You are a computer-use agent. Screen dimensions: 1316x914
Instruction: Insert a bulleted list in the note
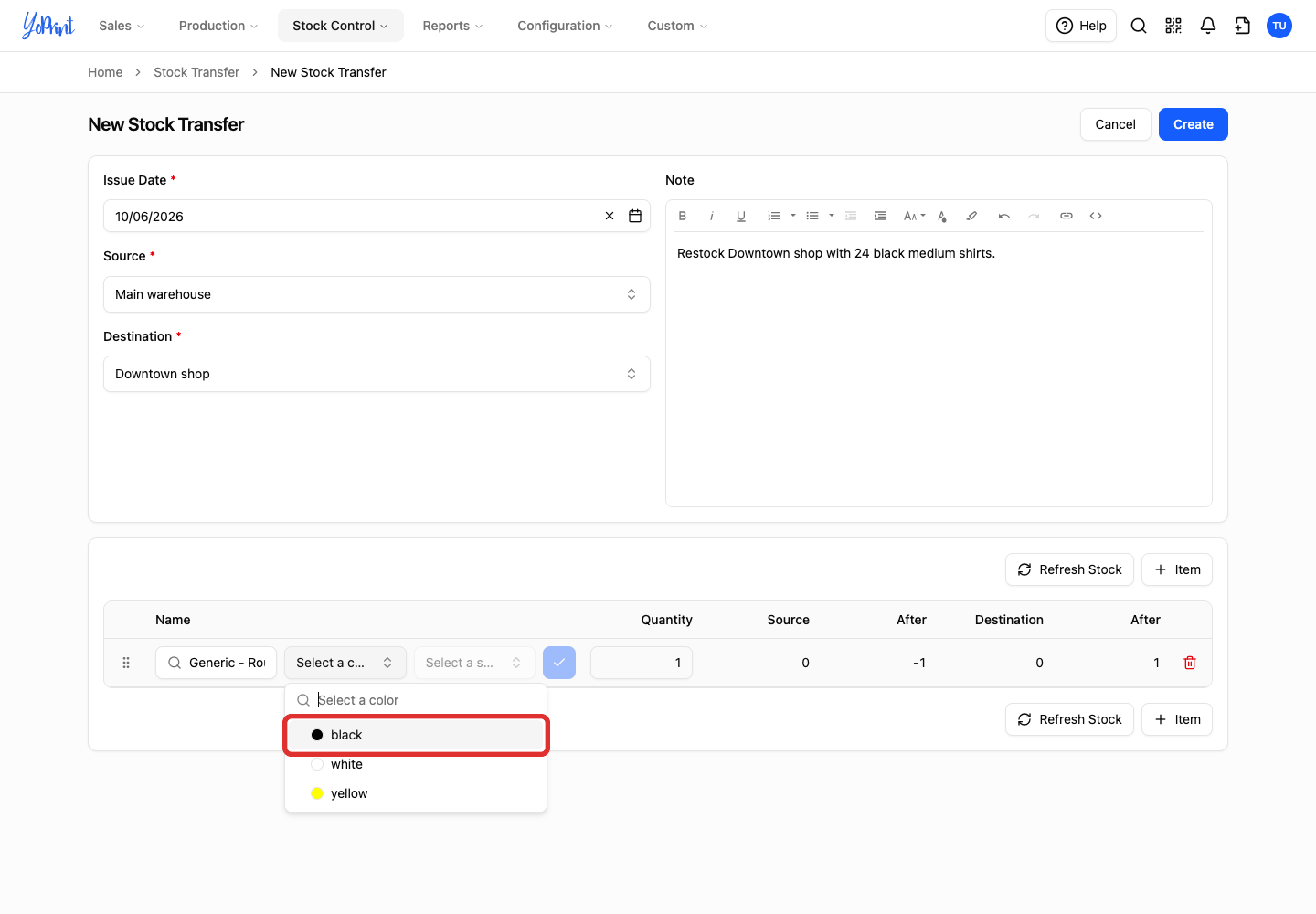click(x=812, y=216)
